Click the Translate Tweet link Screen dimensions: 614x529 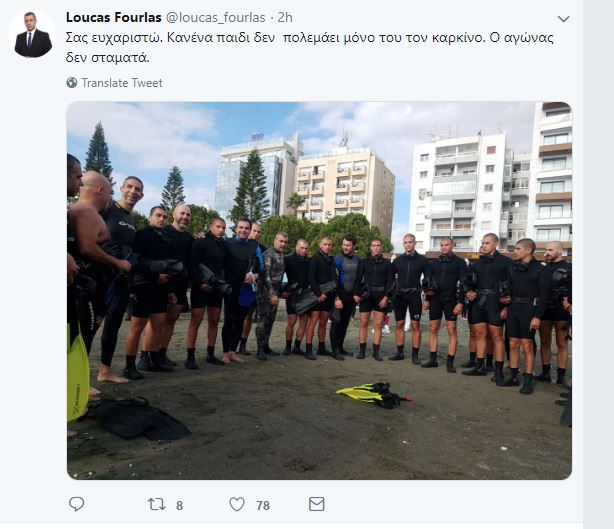coord(122,83)
